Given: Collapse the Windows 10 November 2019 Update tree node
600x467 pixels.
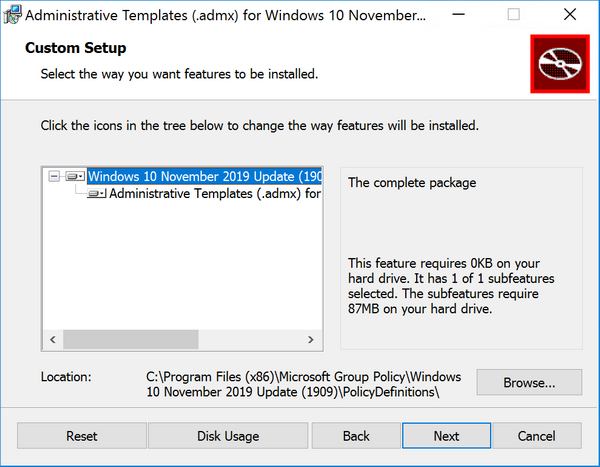Looking at the screenshot, I should [x=54, y=176].
